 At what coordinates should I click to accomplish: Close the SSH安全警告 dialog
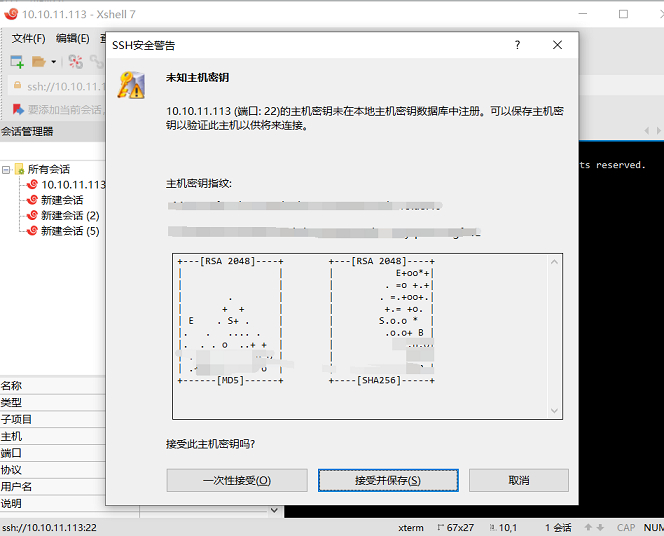557,45
